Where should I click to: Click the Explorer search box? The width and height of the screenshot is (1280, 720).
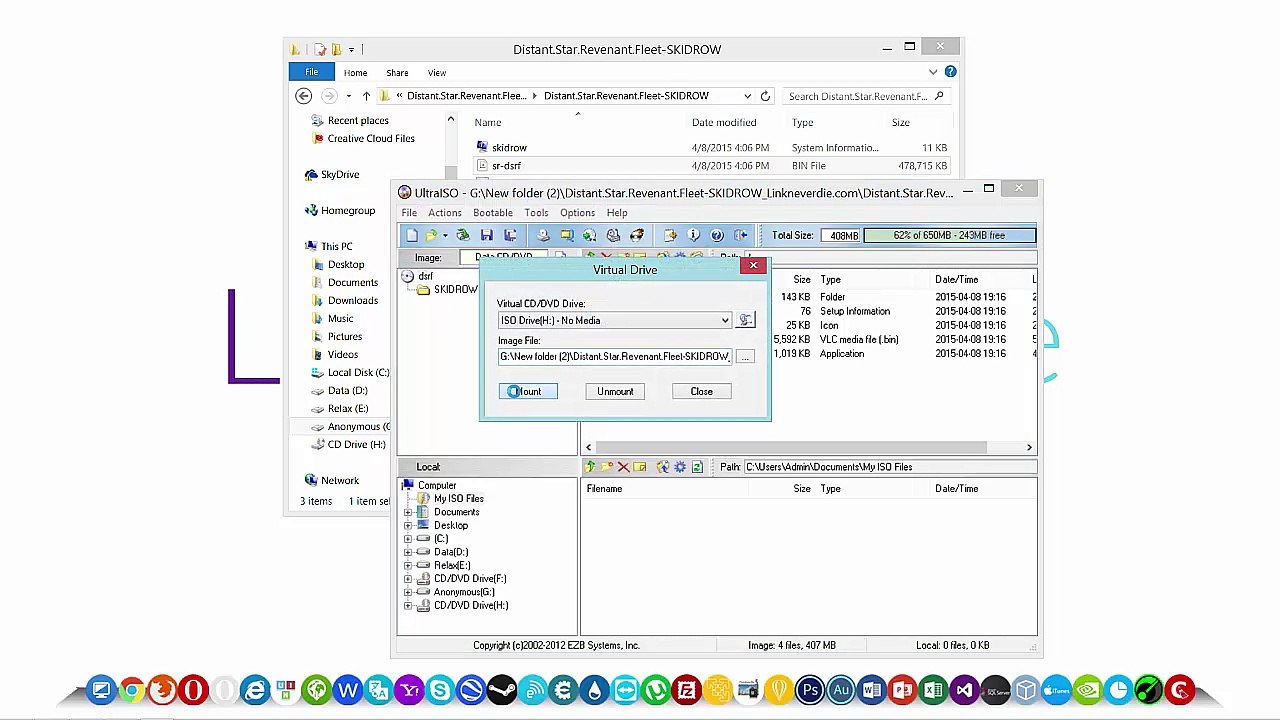865,96
